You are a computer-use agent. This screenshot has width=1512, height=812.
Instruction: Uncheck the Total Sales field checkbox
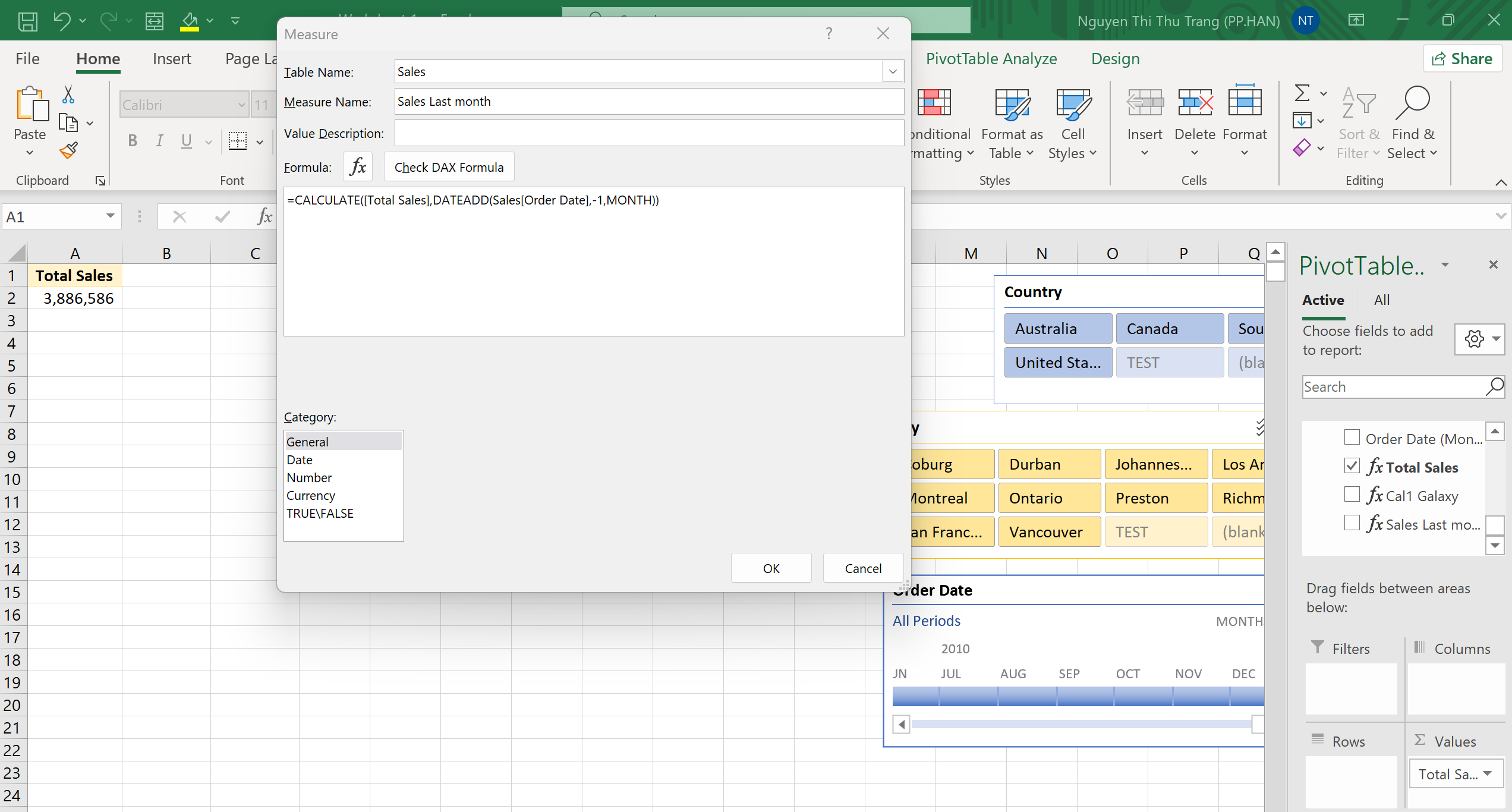click(1352, 466)
